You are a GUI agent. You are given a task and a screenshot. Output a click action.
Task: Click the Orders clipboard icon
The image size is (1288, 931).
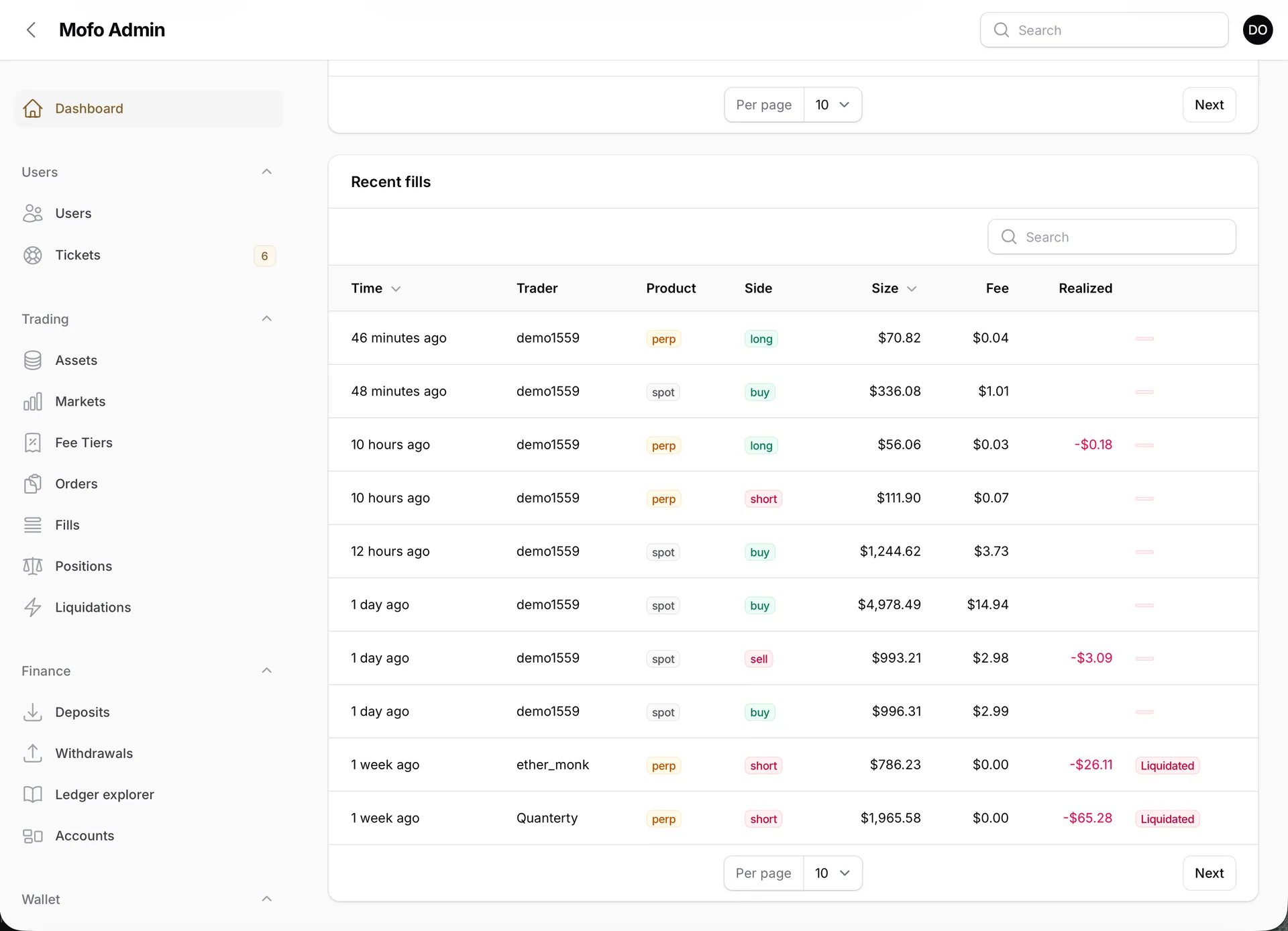(x=33, y=484)
